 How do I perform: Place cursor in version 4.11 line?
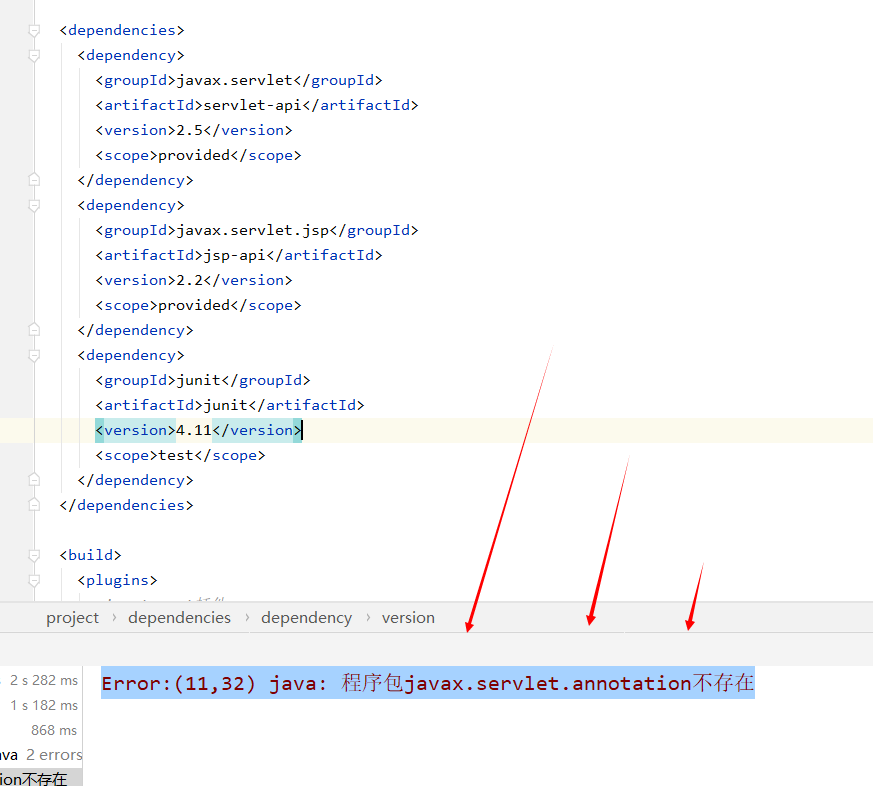point(198,430)
